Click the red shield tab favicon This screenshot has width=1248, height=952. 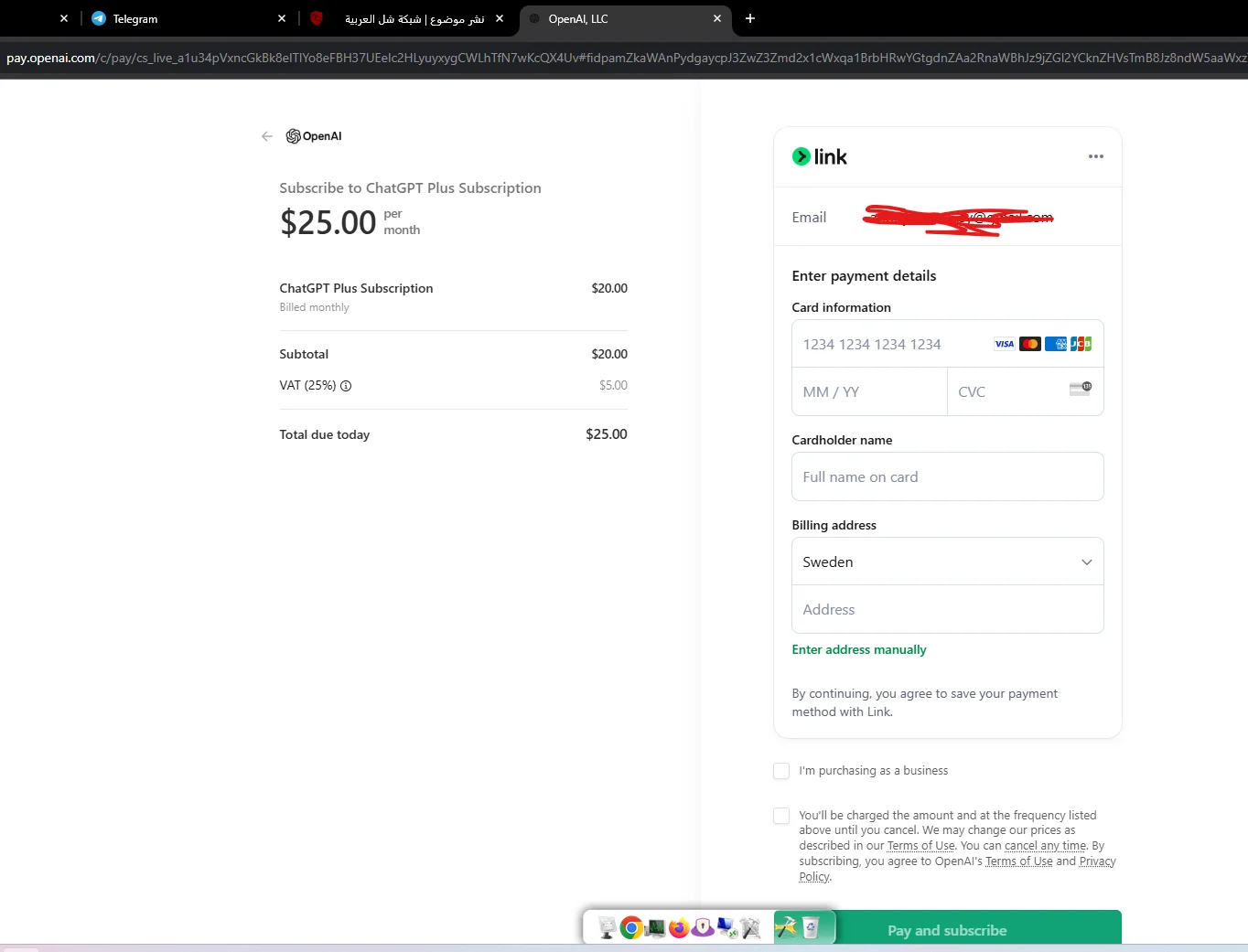[317, 18]
